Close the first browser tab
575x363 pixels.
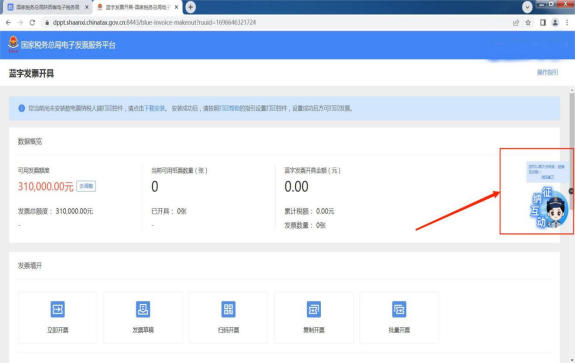click(x=87, y=7)
